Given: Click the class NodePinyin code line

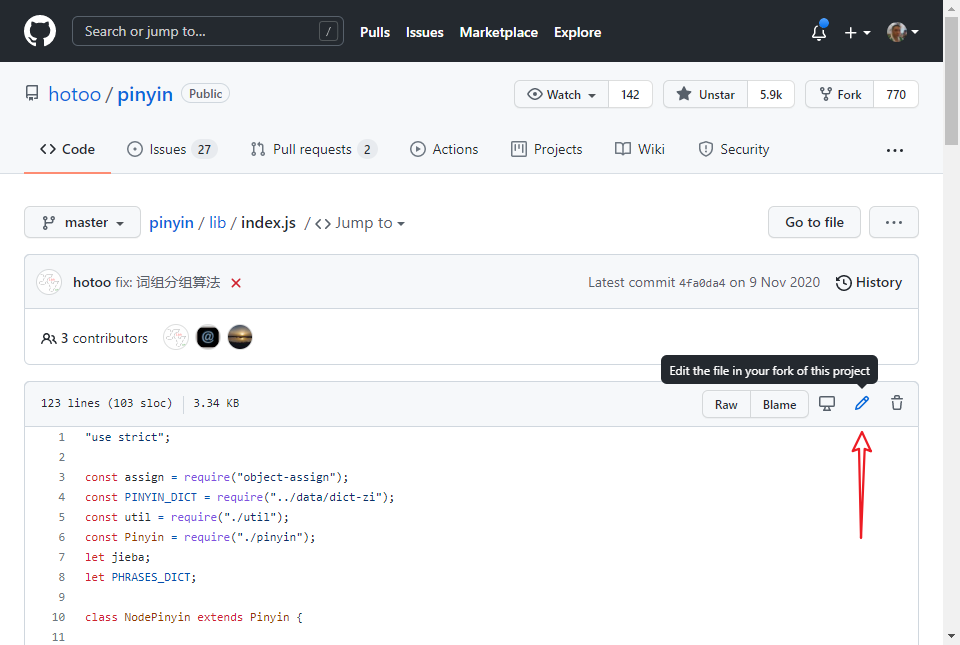Looking at the screenshot, I should click(x=193, y=617).
